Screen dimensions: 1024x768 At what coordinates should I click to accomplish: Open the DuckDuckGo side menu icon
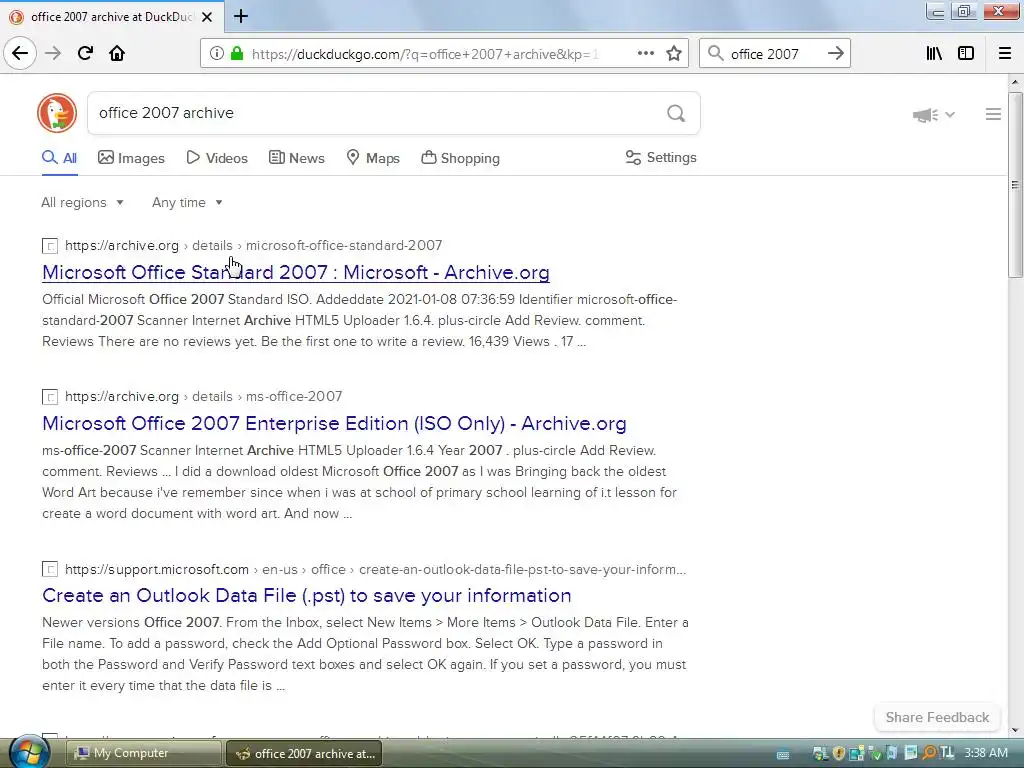[993, 114]
